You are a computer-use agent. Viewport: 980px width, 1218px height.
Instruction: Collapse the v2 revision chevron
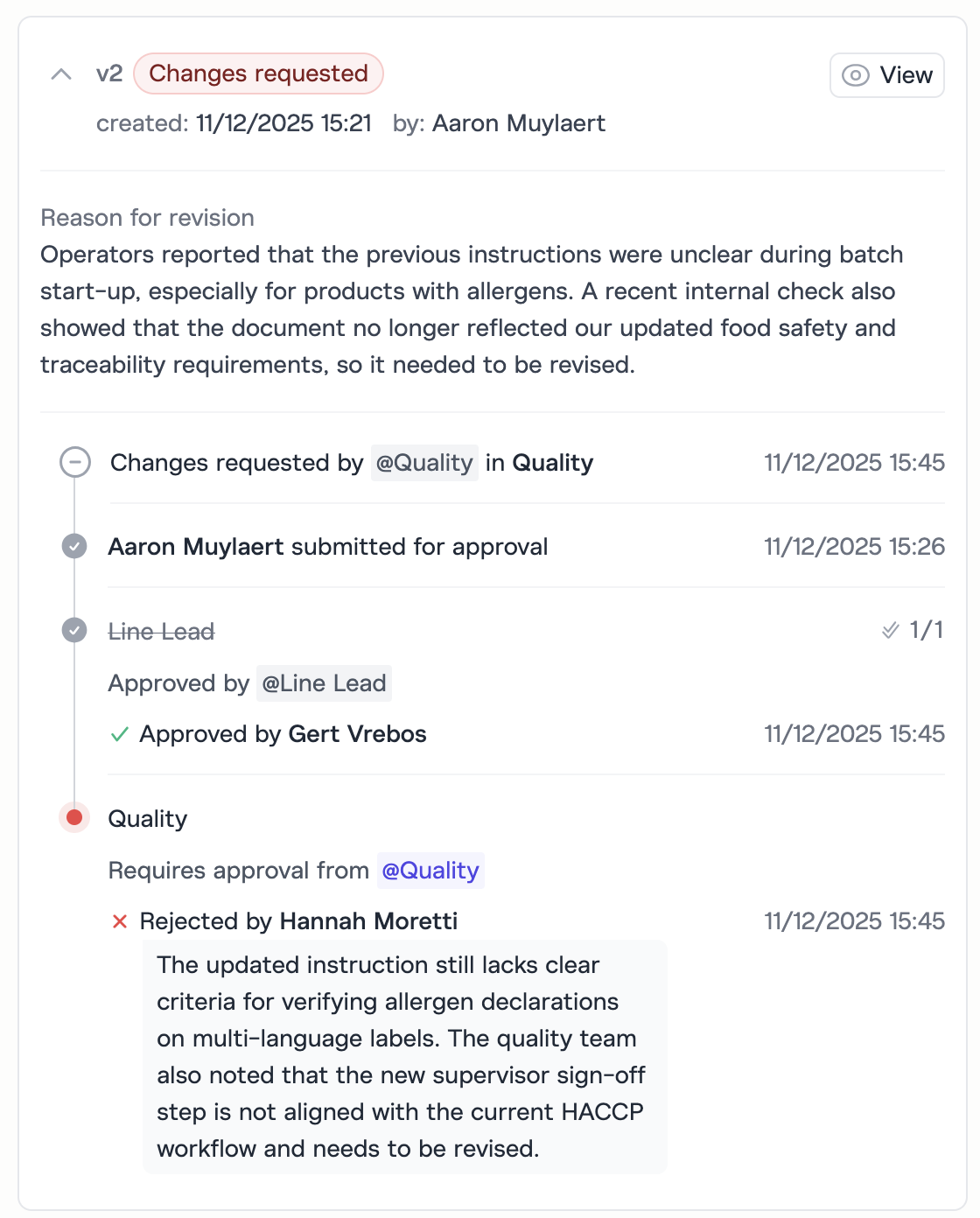pos(61,74)
